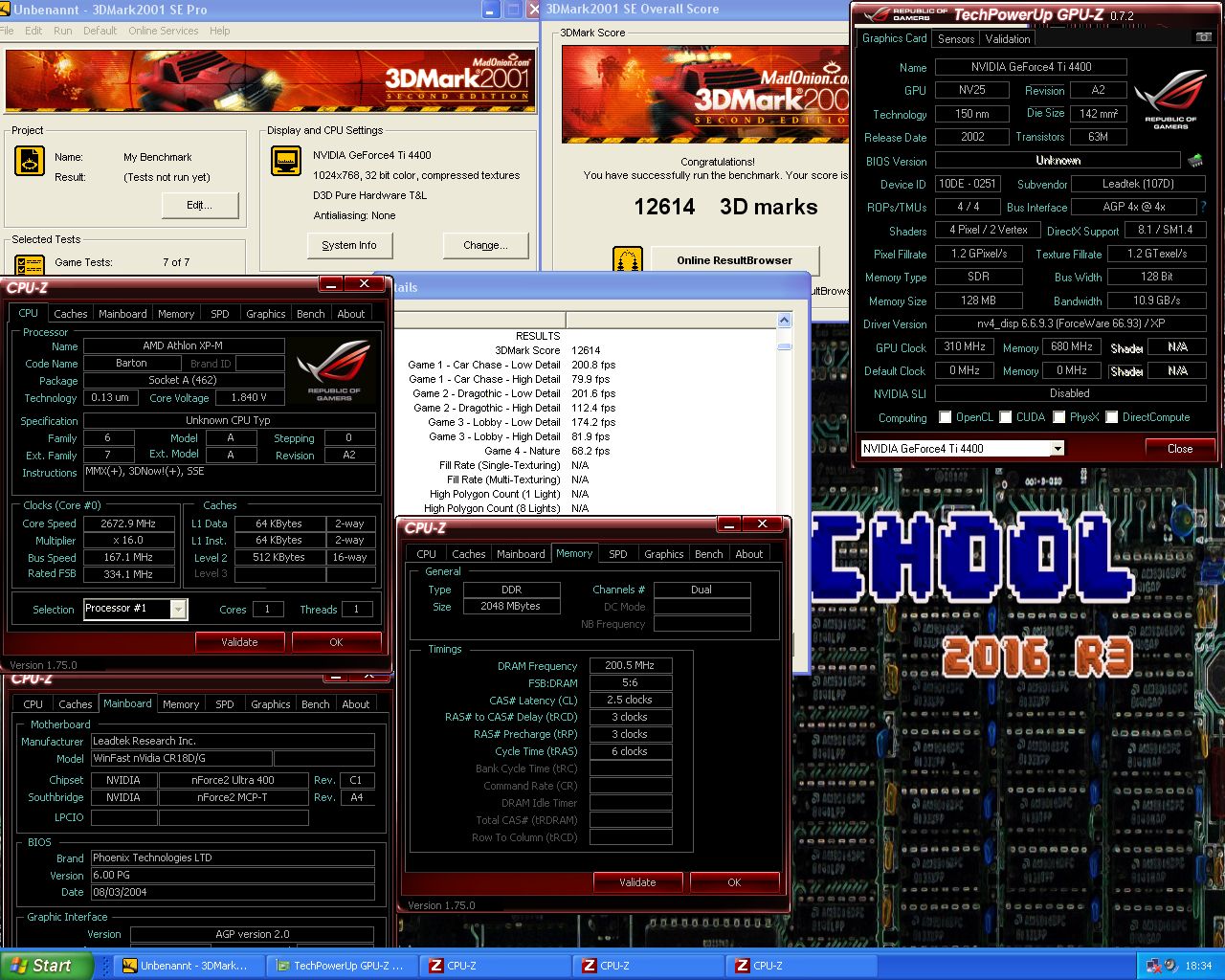
Task: Click OK in CPU-Z processor window
Action: [x=336, y=642]
